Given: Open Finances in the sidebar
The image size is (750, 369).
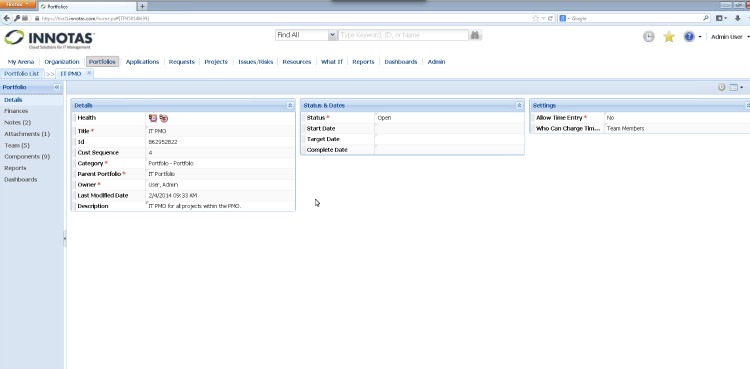Looking at the screenshot, I should tap(16, 111).
